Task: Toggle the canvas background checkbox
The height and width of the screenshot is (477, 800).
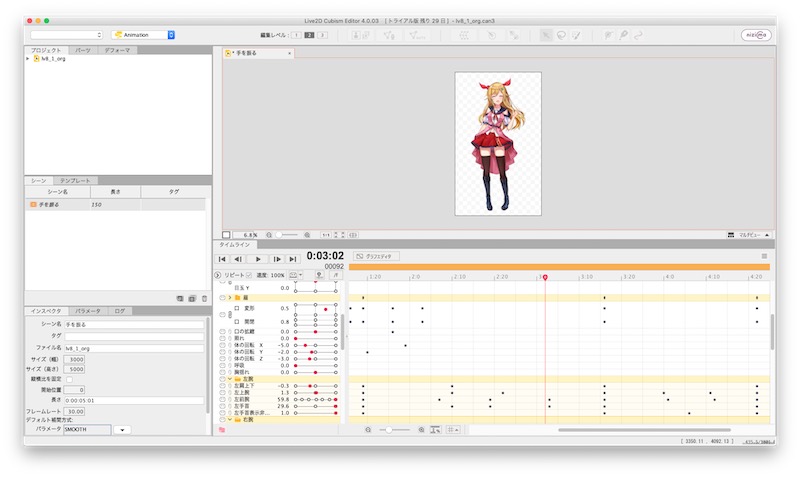Action: tap(226, 235)
